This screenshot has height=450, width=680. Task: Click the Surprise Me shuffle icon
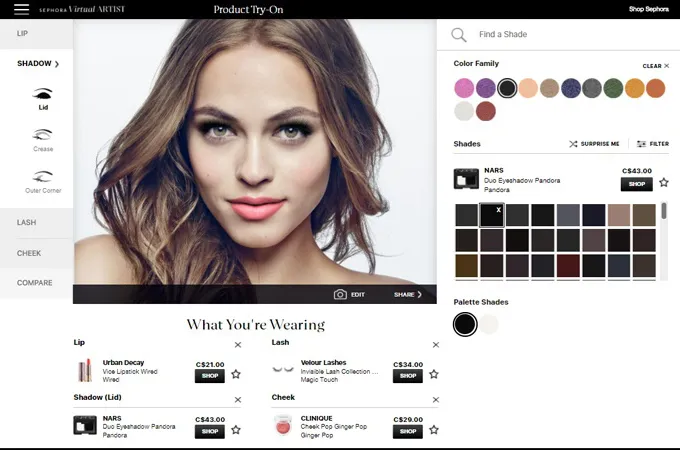(574, 144)
